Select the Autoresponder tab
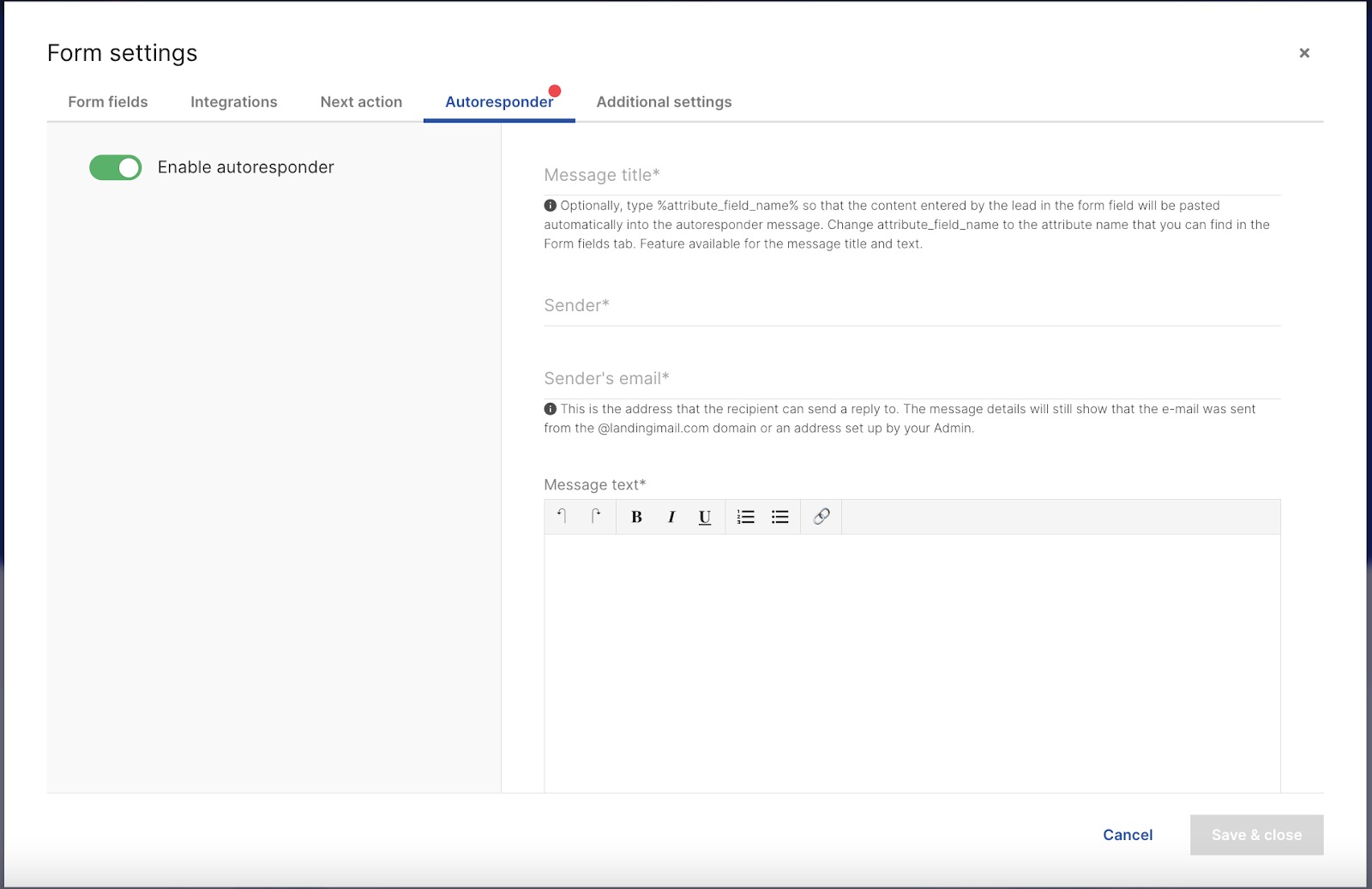Viewport: 1372px width, 889px height. point(499,101)
